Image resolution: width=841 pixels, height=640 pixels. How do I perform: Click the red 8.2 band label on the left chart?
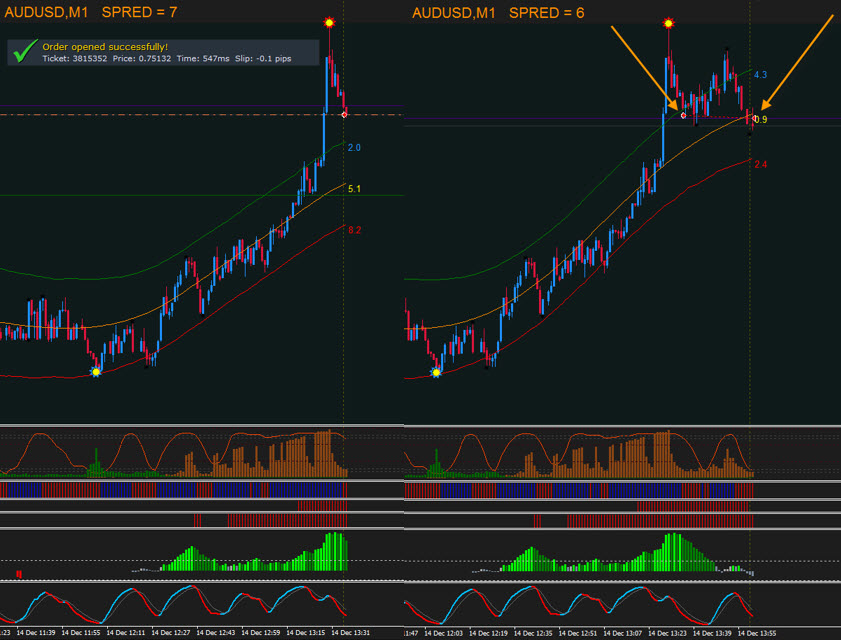tap(354, 230)
